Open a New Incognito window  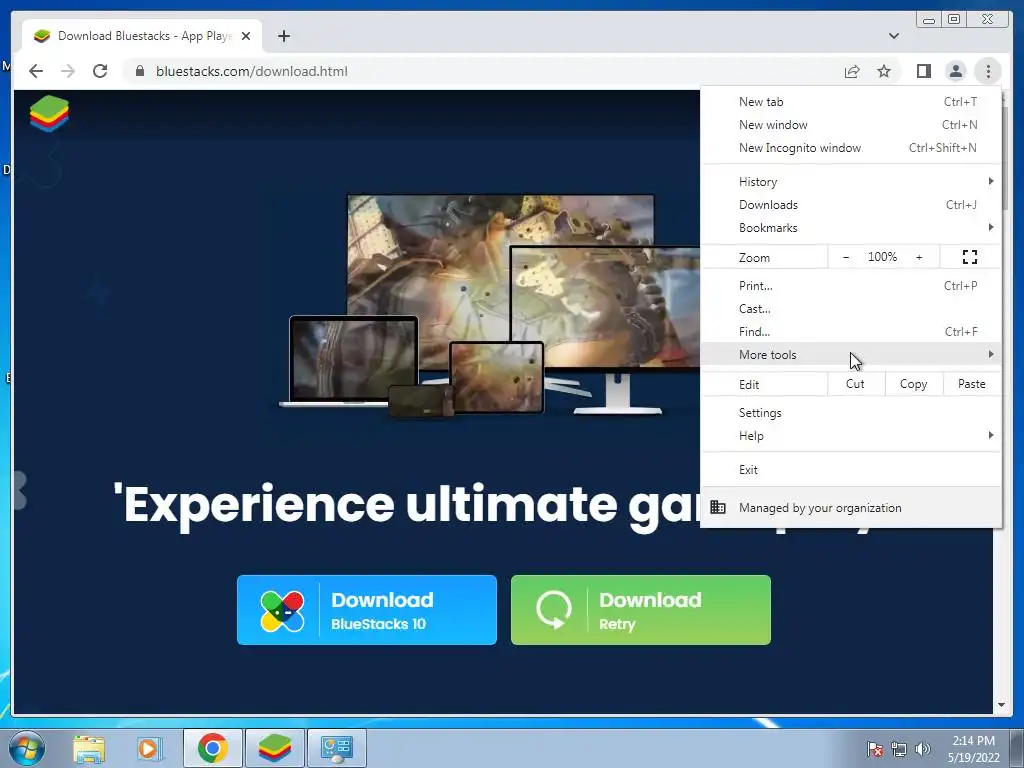(850, 148)
